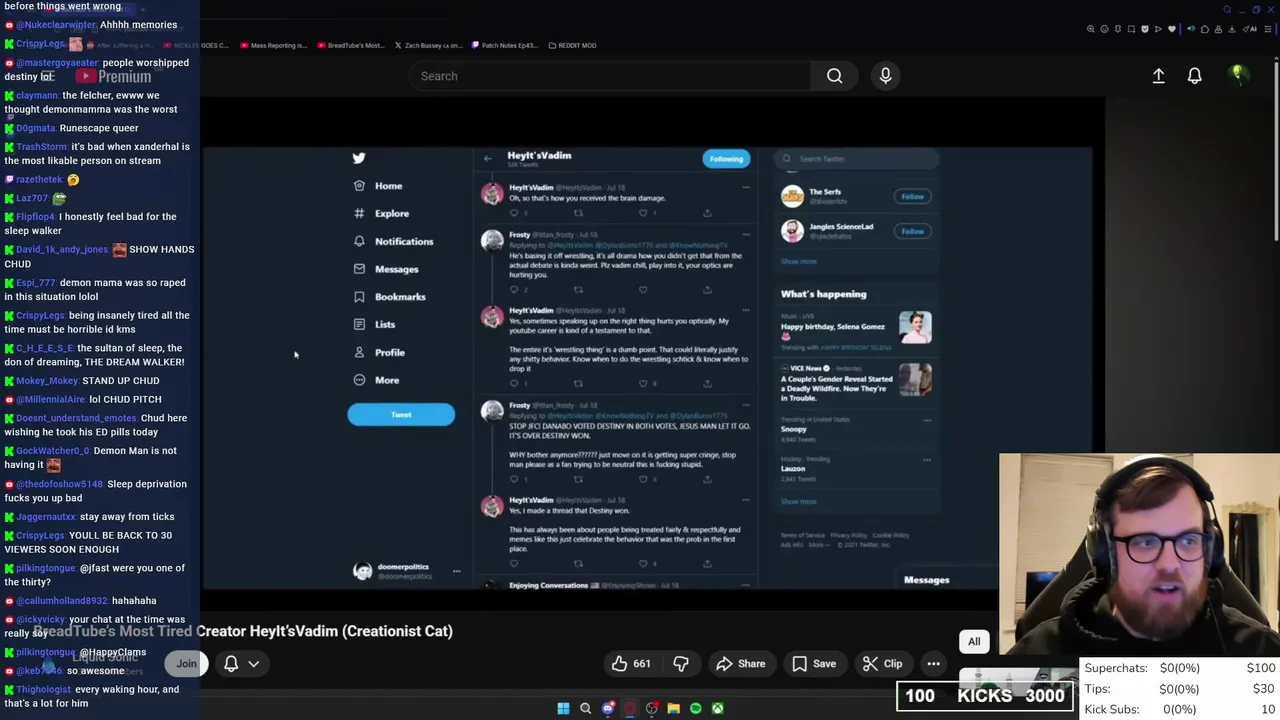Open Twitter Explore in sidebar
Viewport: 1280px width, 720px height.
[x=381, y=213]
